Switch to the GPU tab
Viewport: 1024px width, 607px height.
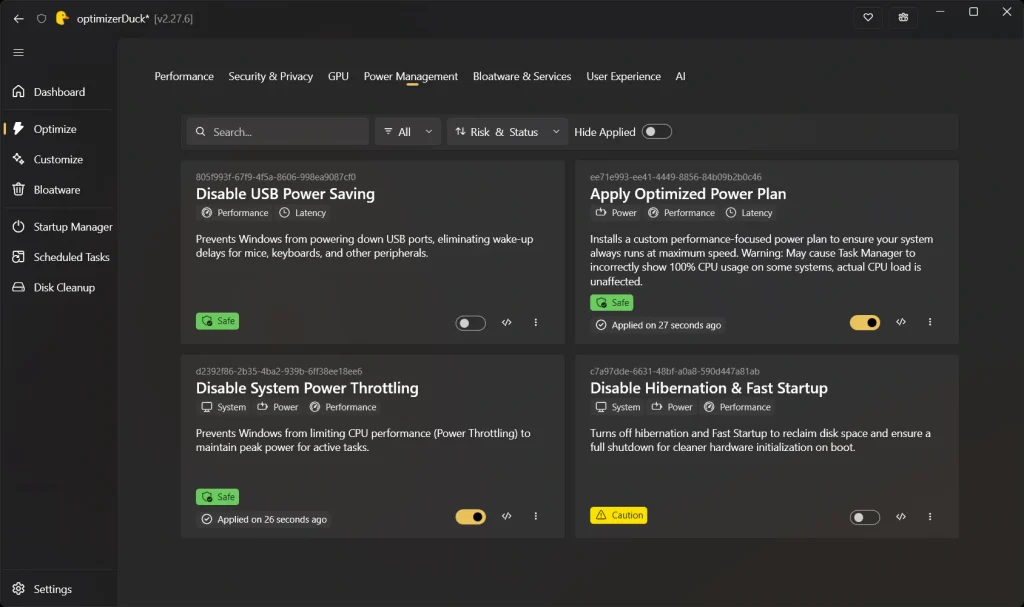click(x=338, y=76)
